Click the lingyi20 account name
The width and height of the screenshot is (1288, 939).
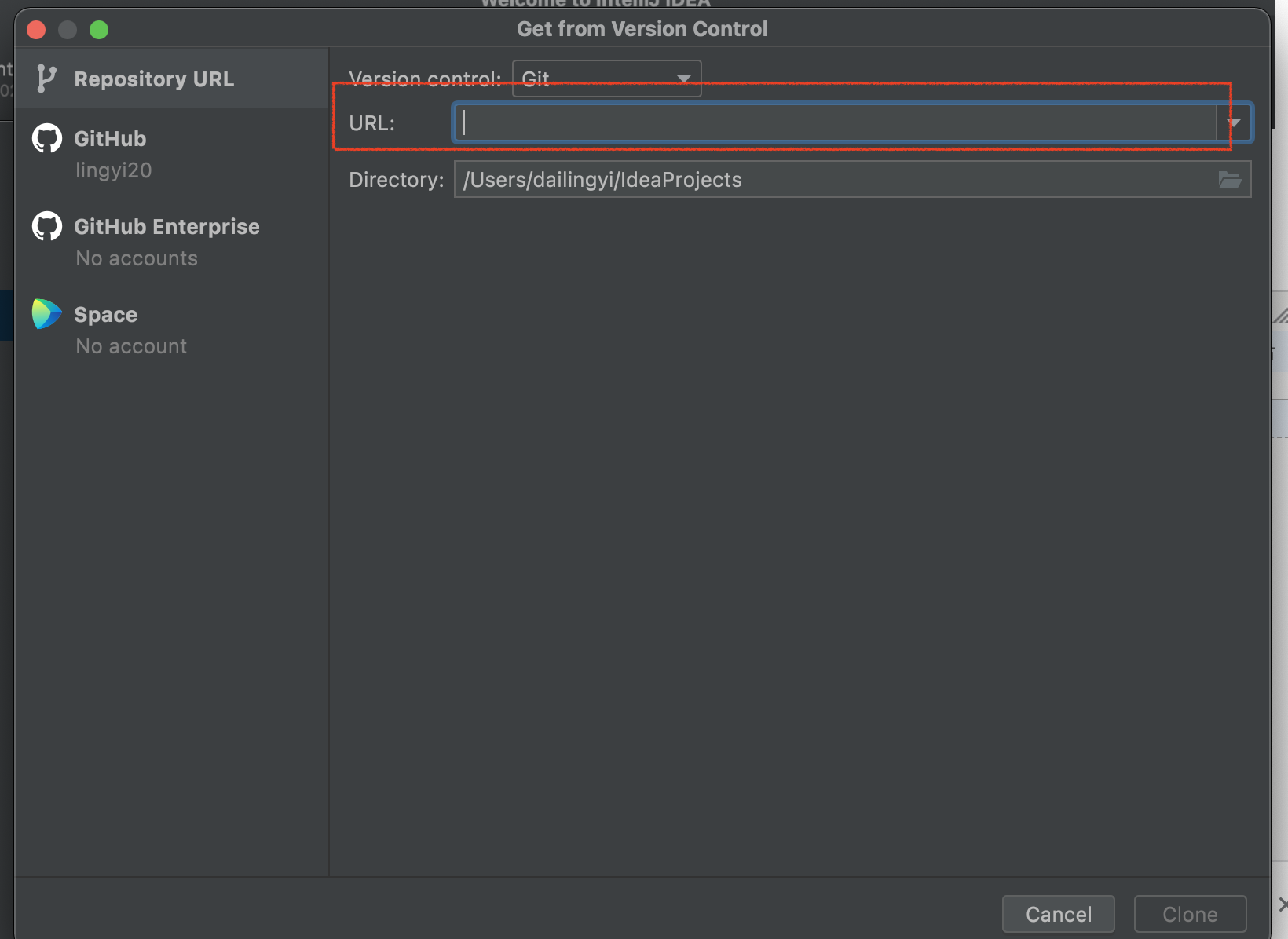coord(113,170)
